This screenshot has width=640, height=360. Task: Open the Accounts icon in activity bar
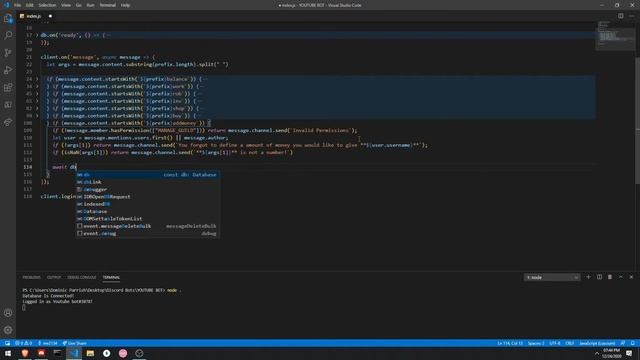tap(8, 313)
